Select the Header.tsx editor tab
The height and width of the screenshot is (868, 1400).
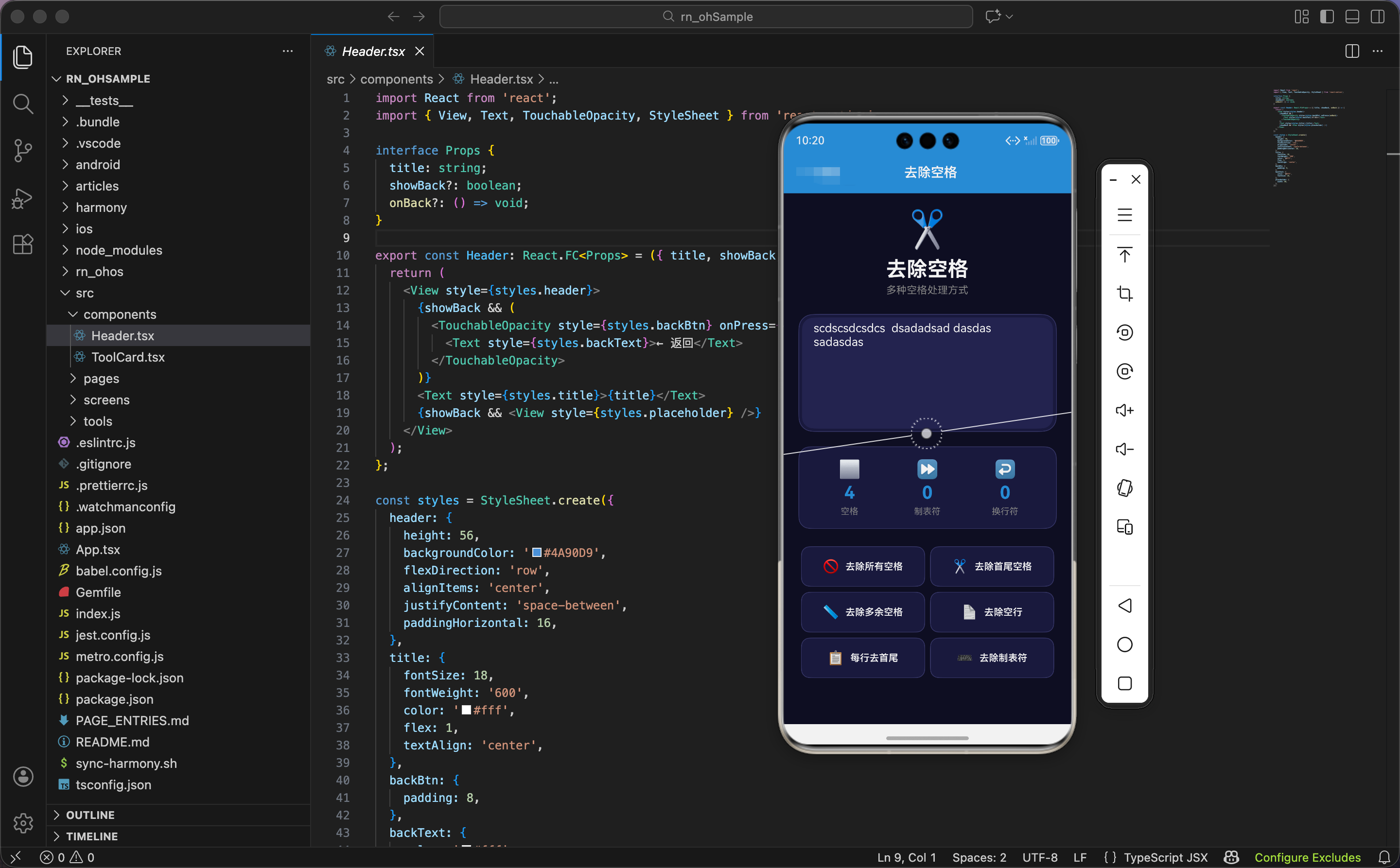(x=373, y=51)
